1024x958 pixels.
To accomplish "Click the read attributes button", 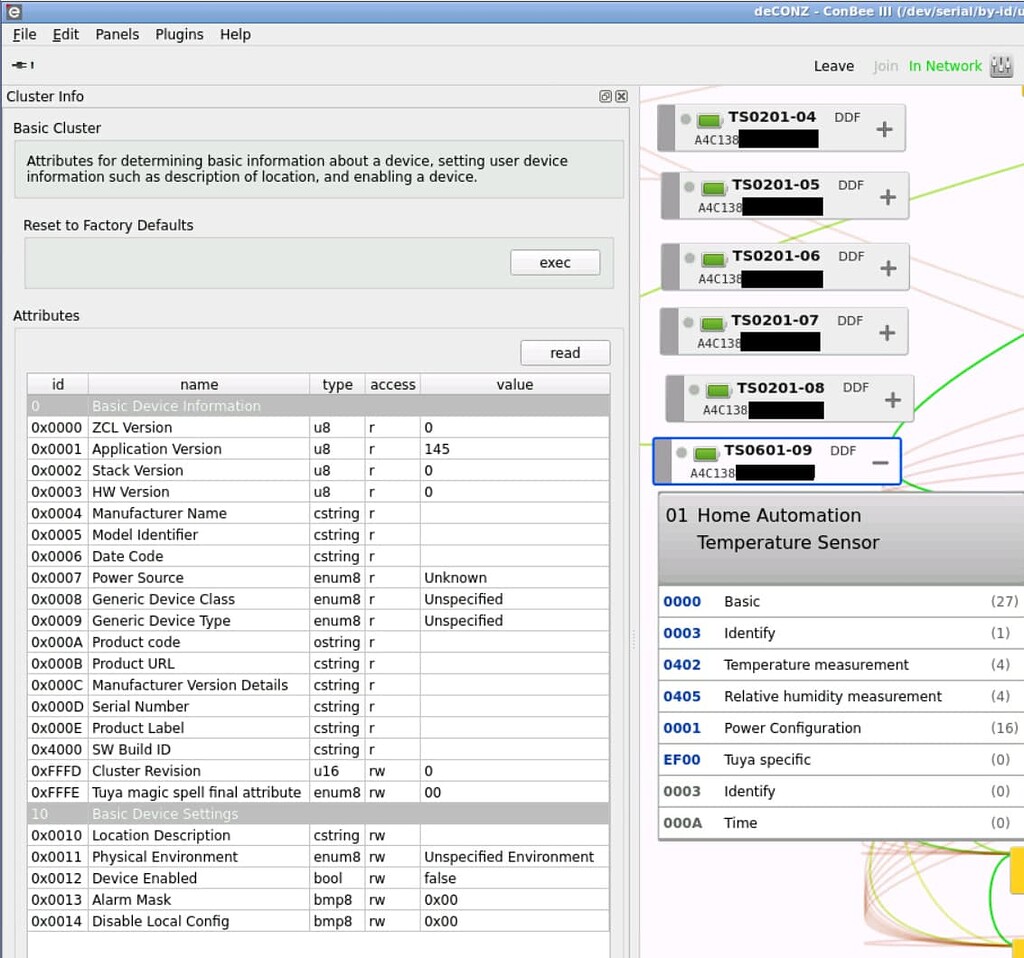I will (x=564, y=353).
